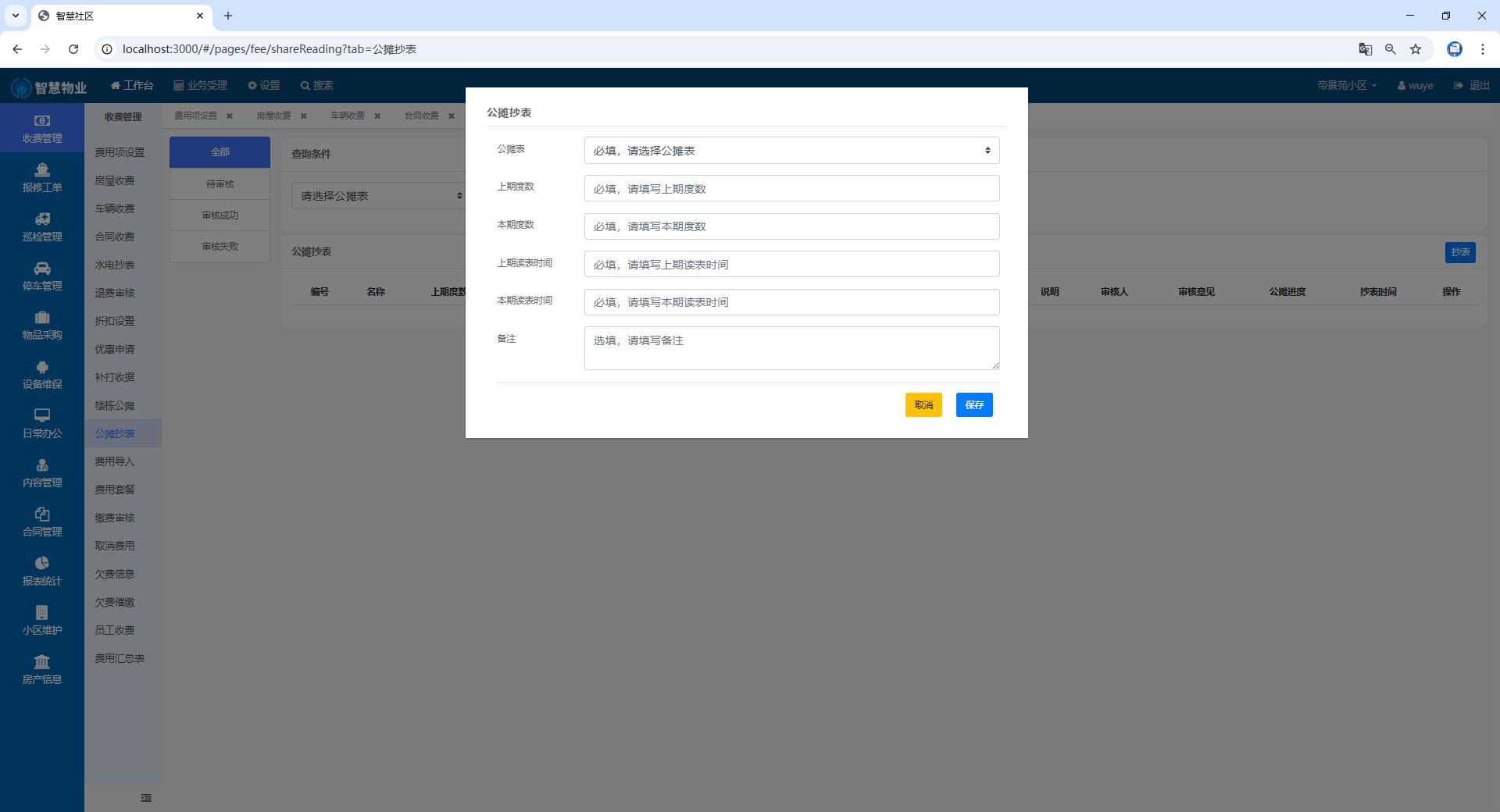1500x812 pixels.
Task: Expand the 帝景苑小区 community dropdown
Action: tap(1346, 86)
